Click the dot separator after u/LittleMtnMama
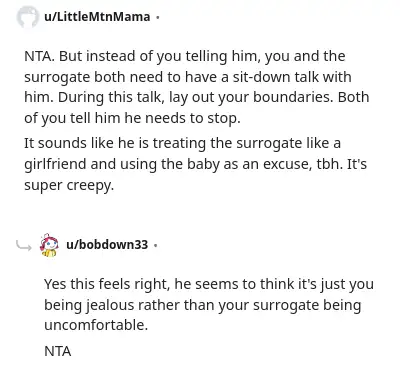Image resolution: width=400 pixels, height=386 pixels. [158, 17]
